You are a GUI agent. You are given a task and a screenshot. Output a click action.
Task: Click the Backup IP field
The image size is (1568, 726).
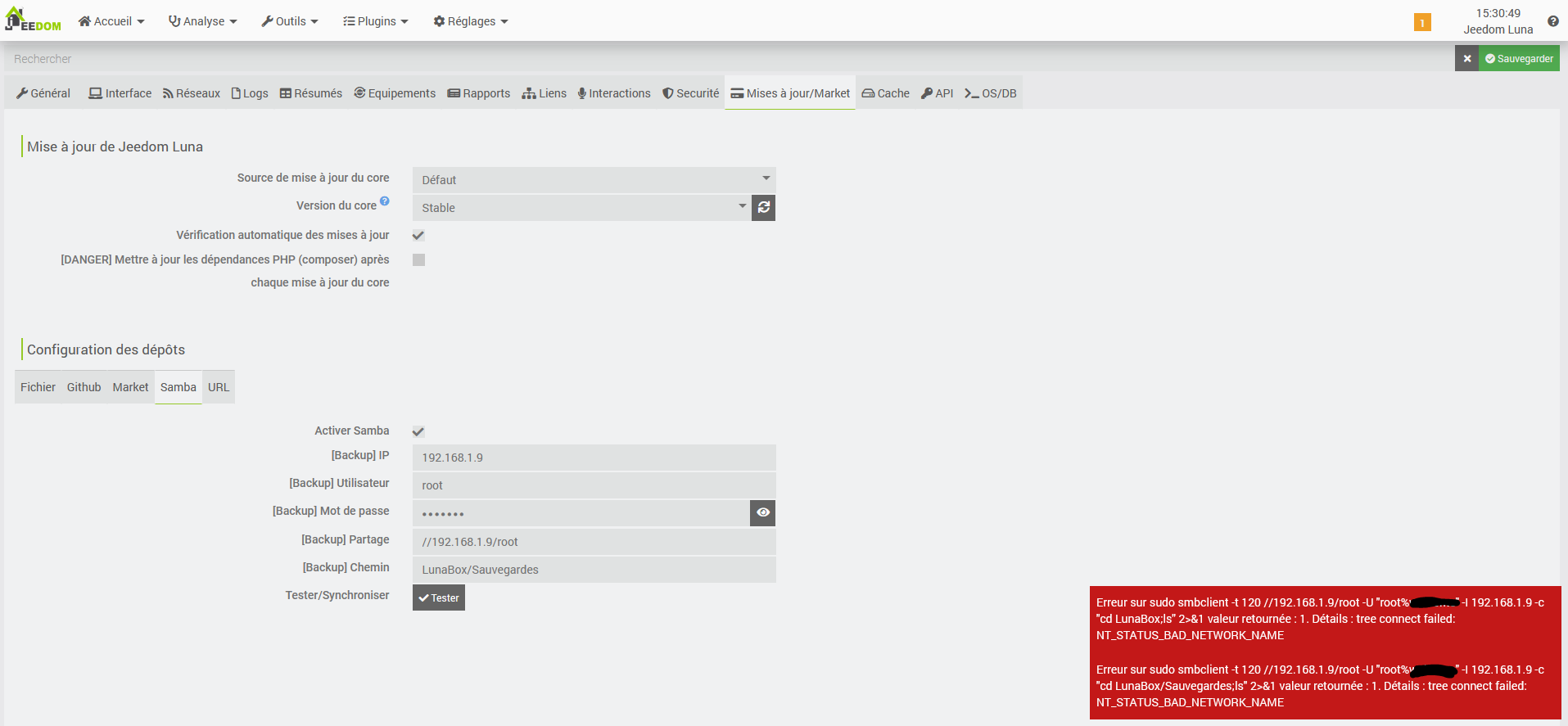[x=594, y=458]
